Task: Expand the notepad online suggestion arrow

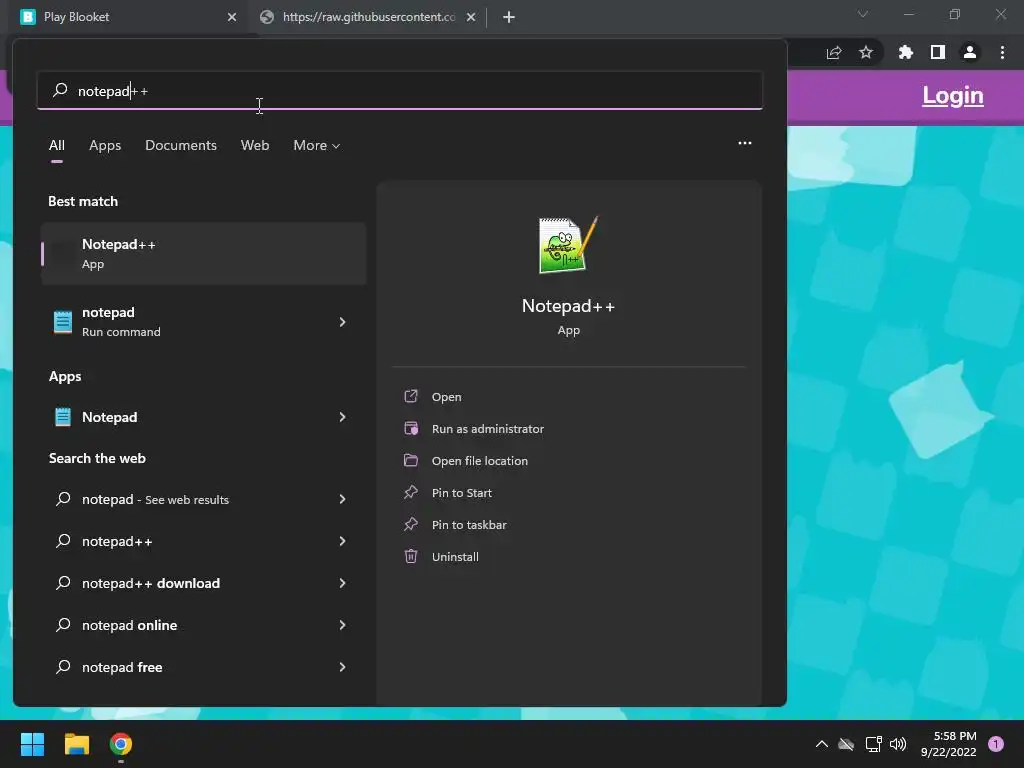Action: click(x=342, y=625)
